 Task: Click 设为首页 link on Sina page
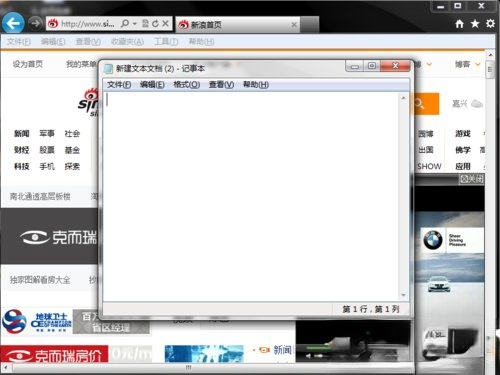tap(28, 64)
